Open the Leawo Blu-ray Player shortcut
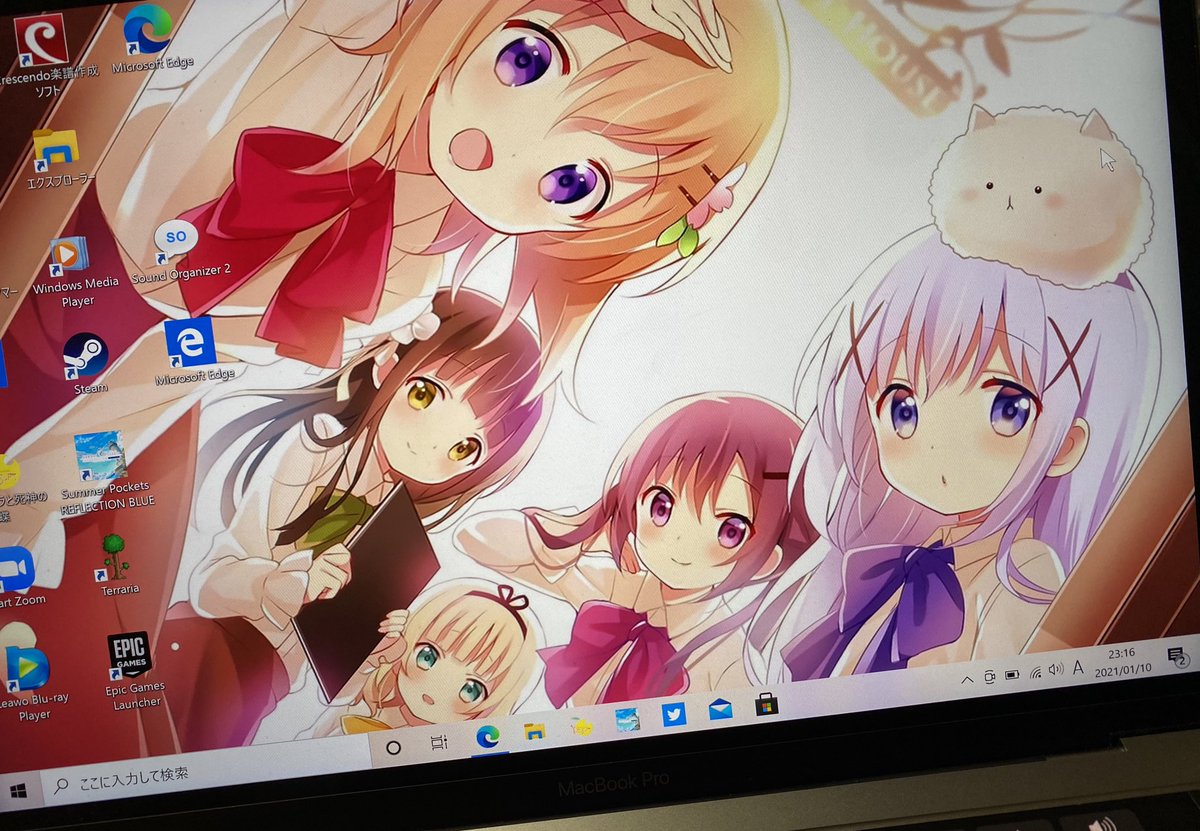 click(x=30, y=684)
